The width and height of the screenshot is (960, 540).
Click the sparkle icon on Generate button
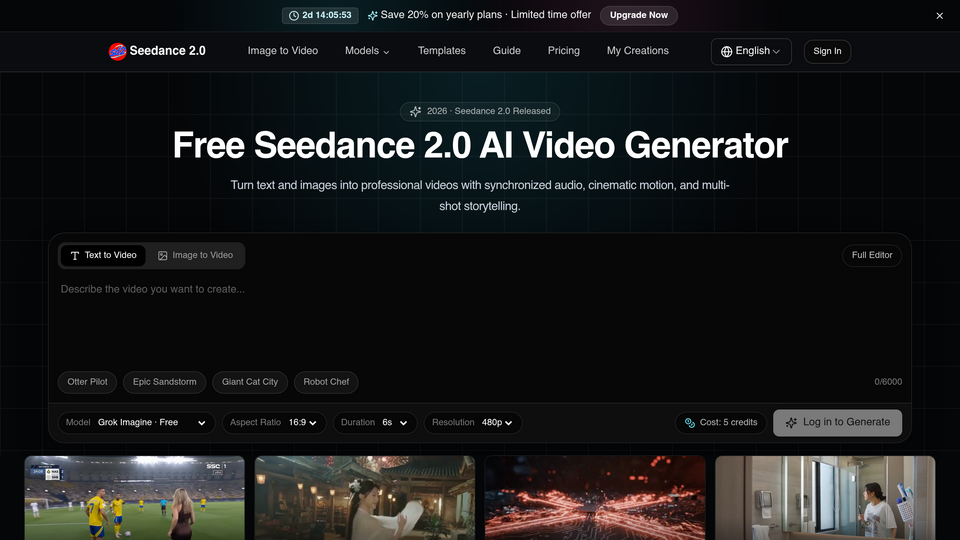(791, 422)
